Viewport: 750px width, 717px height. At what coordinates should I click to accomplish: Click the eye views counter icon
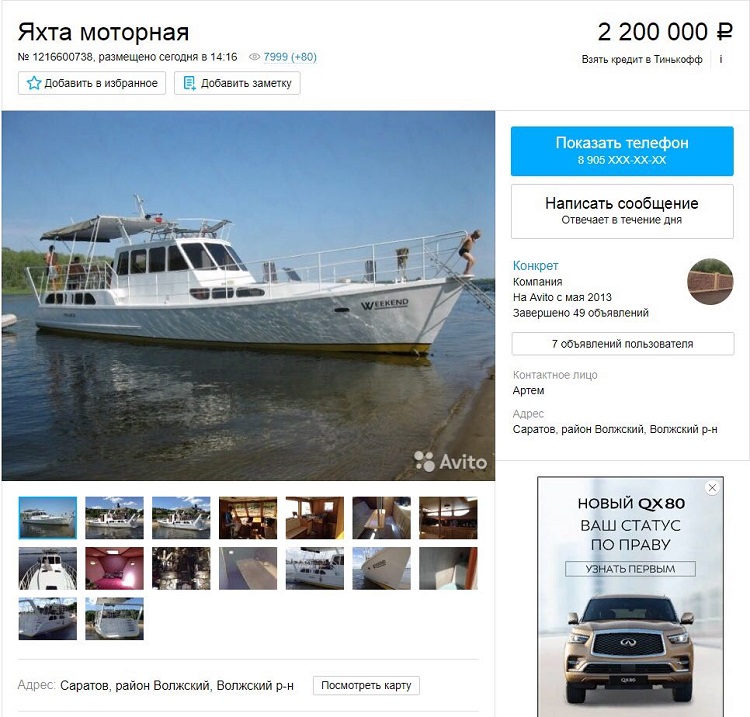pyautogui.click(x=254, y=57)
